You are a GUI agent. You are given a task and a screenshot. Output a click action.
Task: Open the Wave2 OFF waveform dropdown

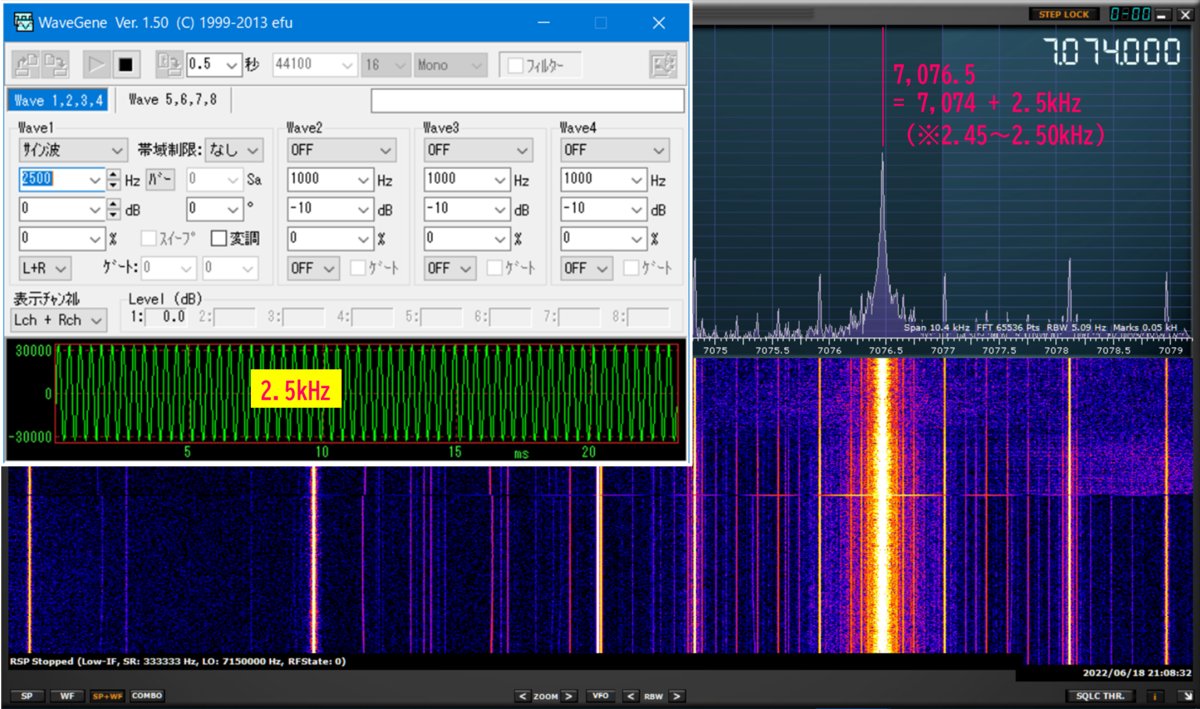point(341,150)
